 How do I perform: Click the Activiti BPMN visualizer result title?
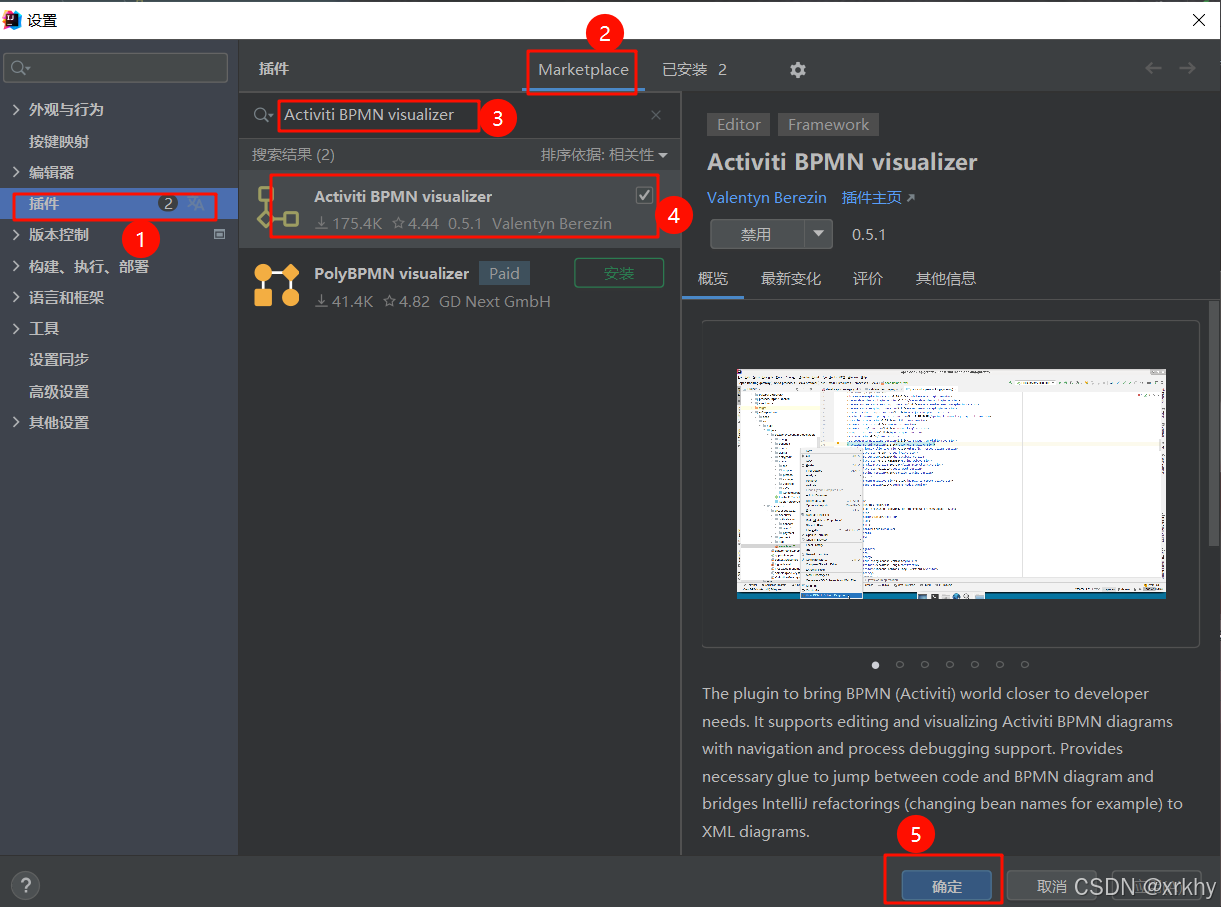point(403,196)
